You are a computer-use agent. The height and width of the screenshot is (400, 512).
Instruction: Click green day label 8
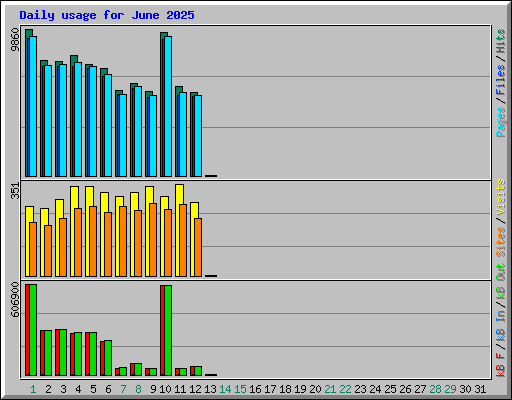[138, 389]
